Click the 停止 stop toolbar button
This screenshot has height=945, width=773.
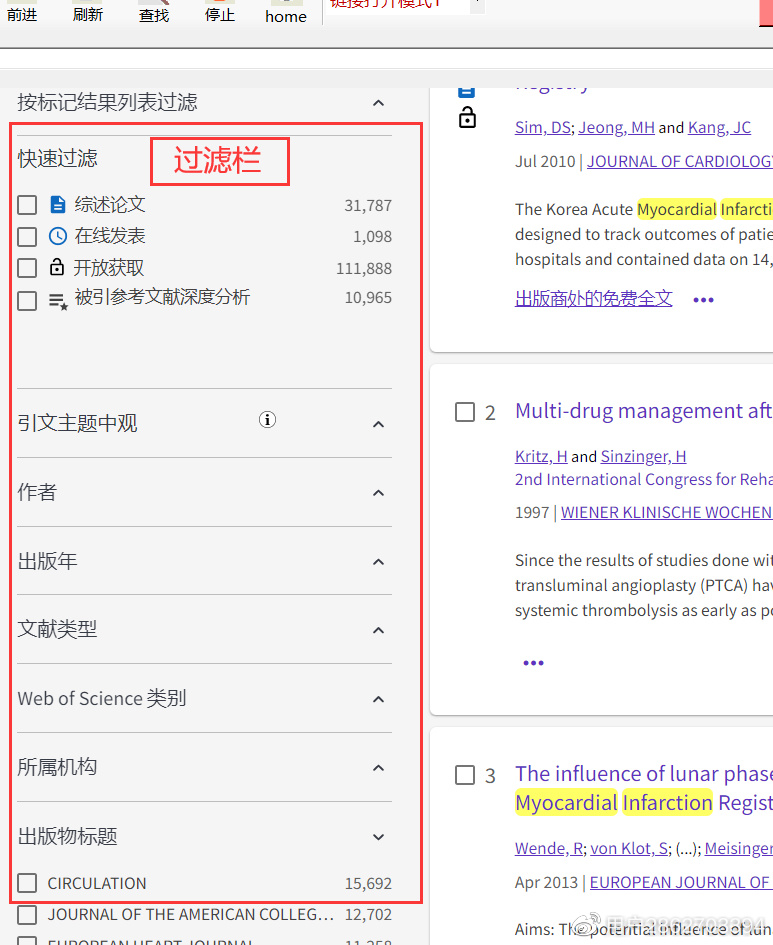coord(220,12)
